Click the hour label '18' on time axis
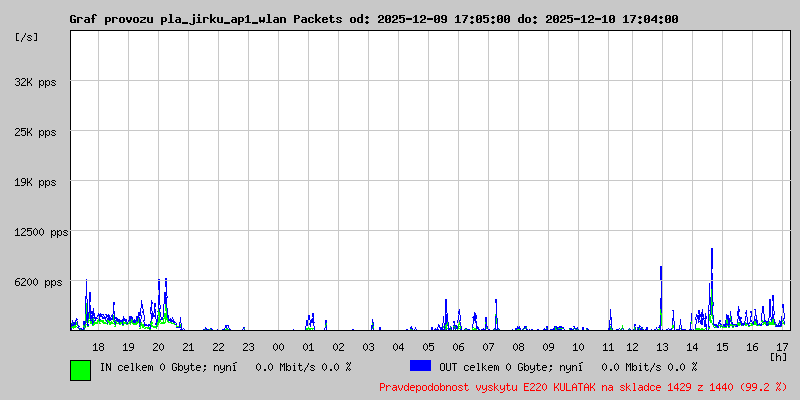The height and width of the screenshot is (400, 800). [x=98, y=347]
